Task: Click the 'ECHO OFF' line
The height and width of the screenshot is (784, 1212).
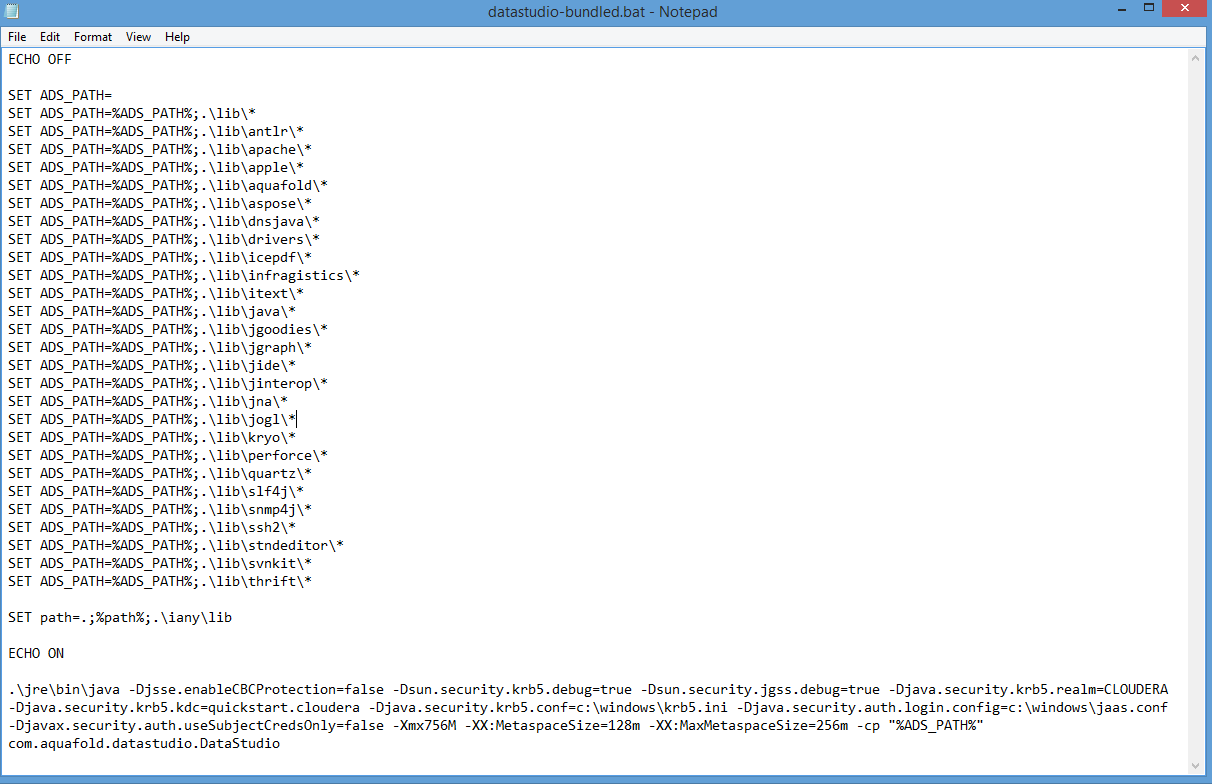Action: [x=40, y=59]
